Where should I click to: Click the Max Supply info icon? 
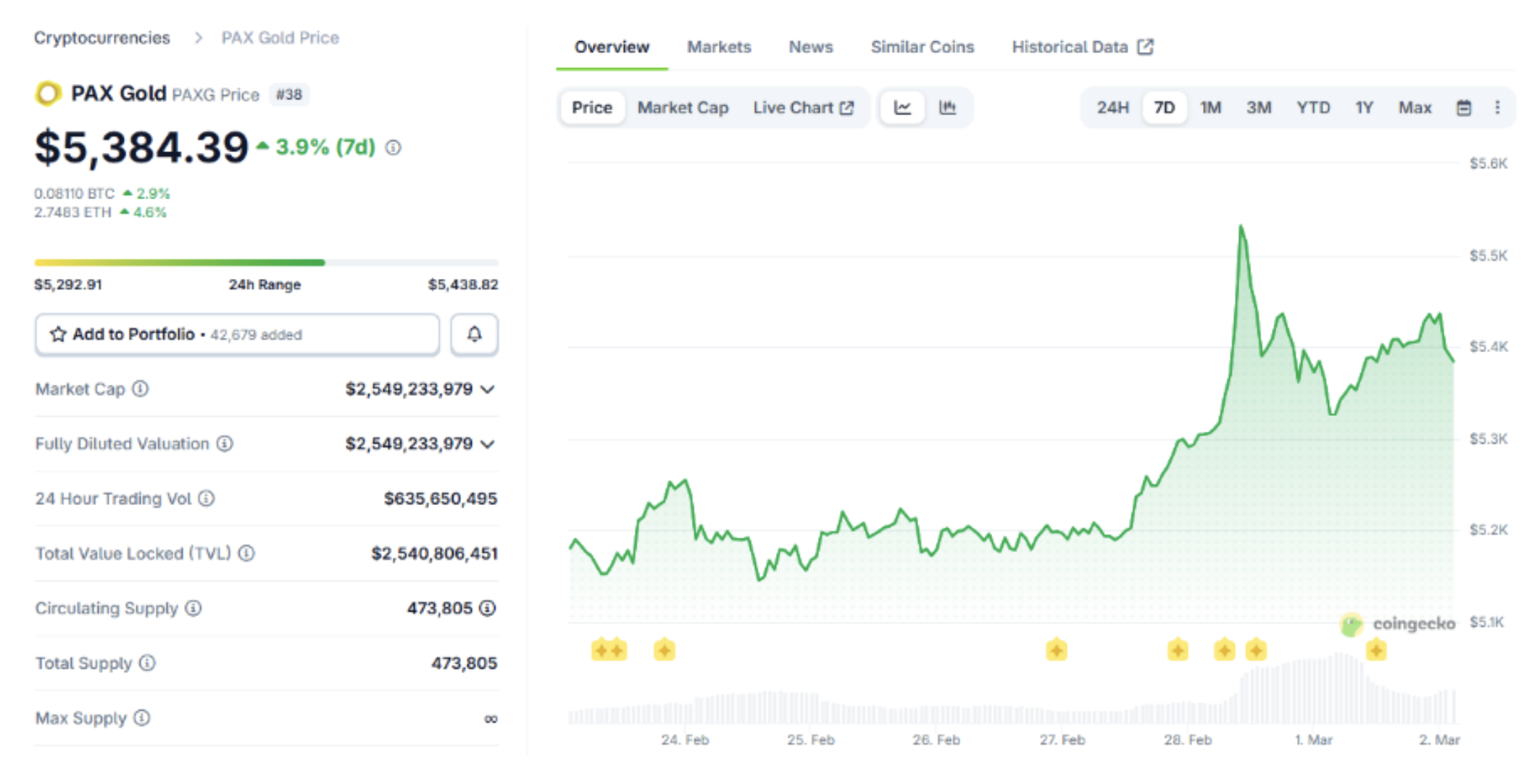coord(142,718)
